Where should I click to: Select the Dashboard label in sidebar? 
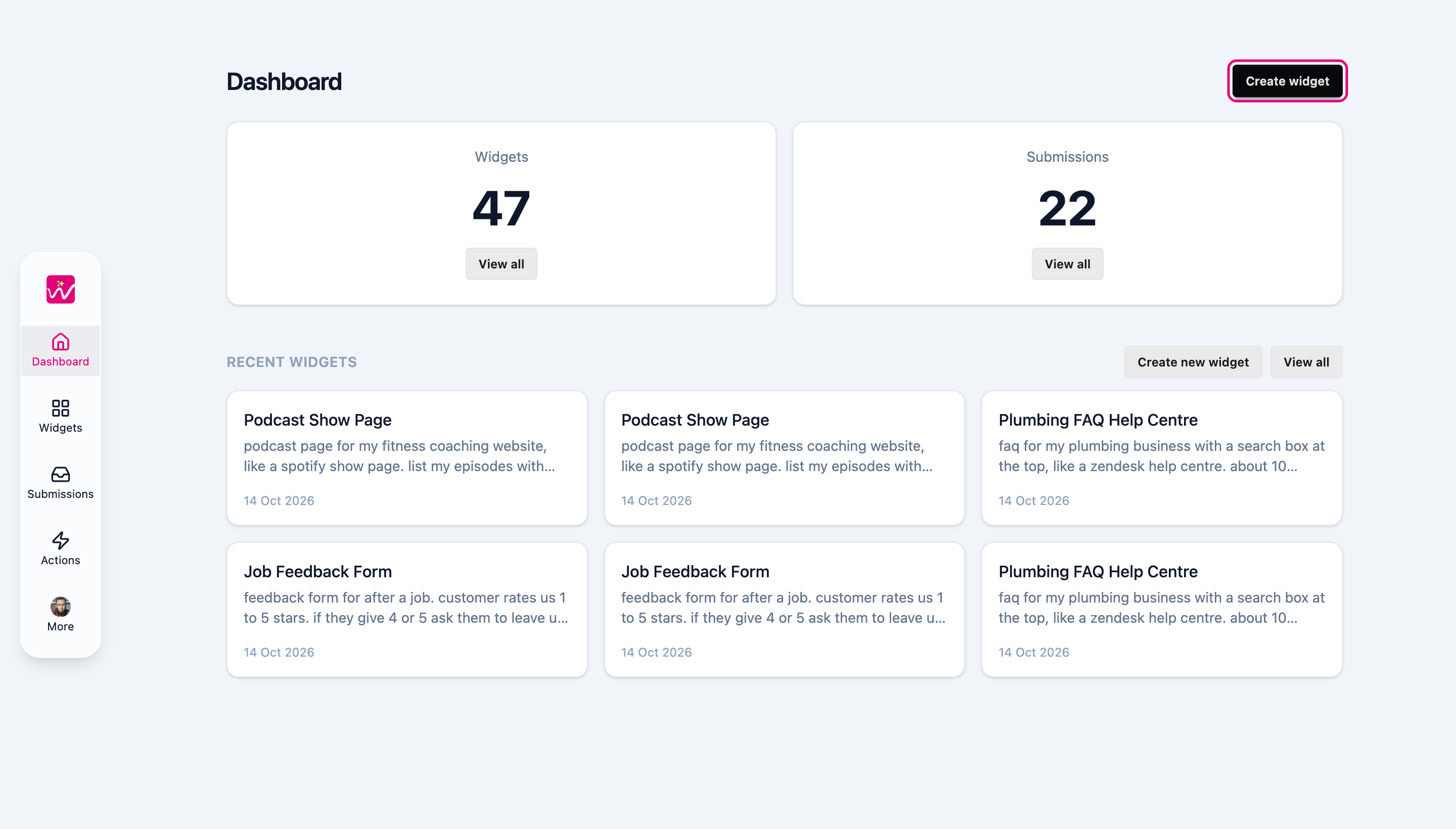point(60,361)
